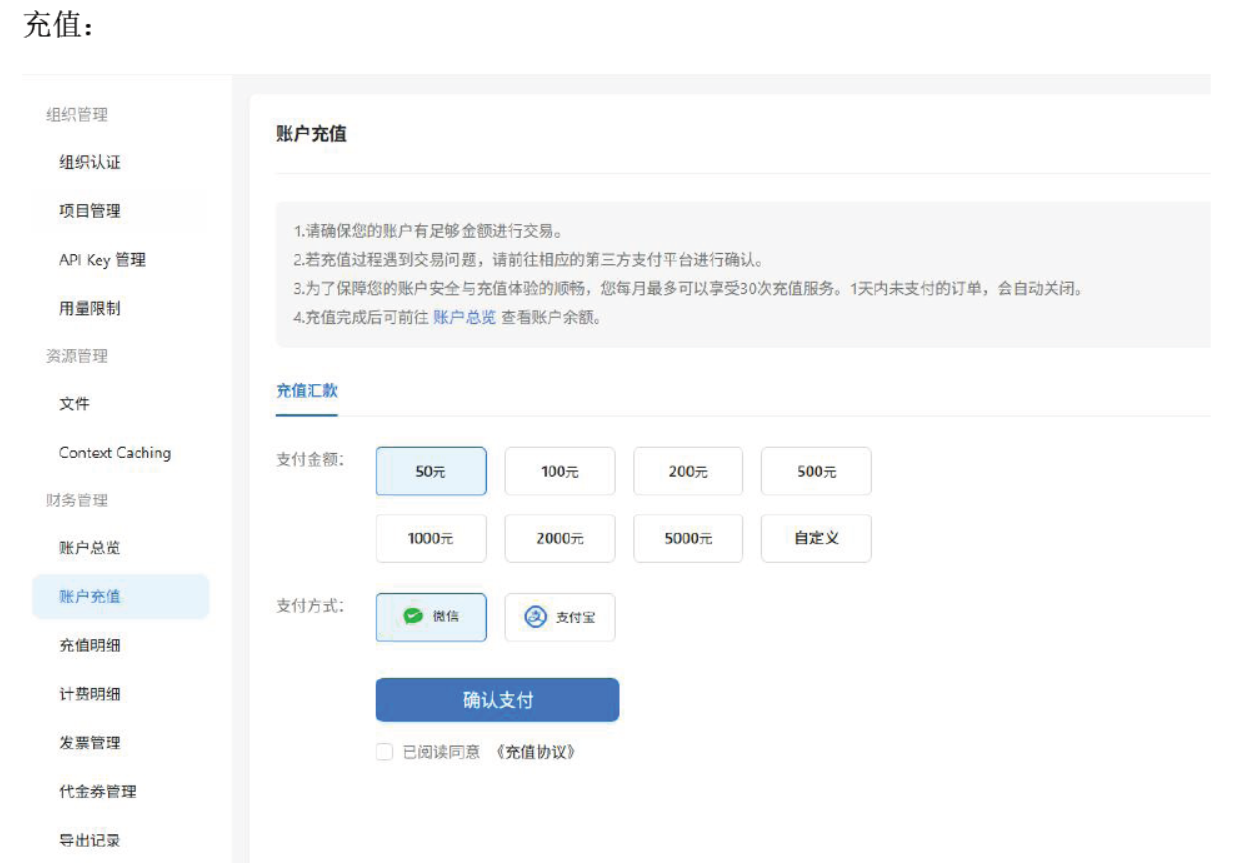This screenshot has width=1250, height=863.
Task: Choose the 200元 amount option
Action: click(x=688, y=471)
